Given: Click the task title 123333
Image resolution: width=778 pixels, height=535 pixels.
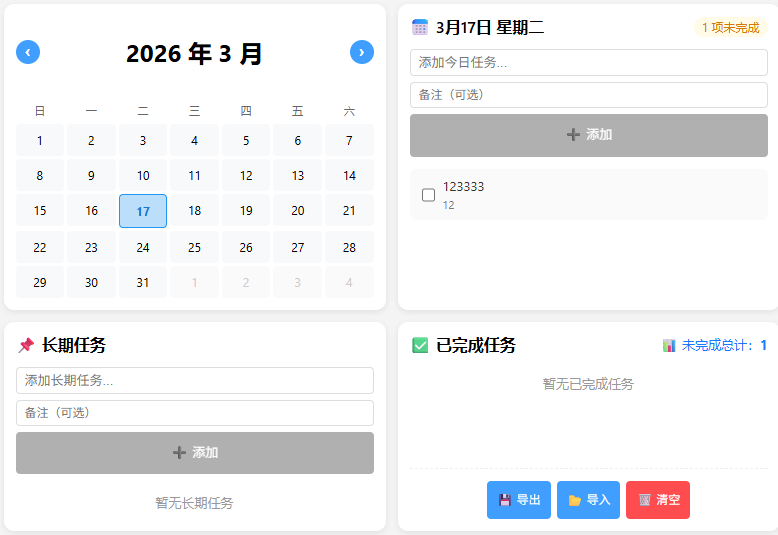Looking at the screenshot, I should tap(463, 187).
